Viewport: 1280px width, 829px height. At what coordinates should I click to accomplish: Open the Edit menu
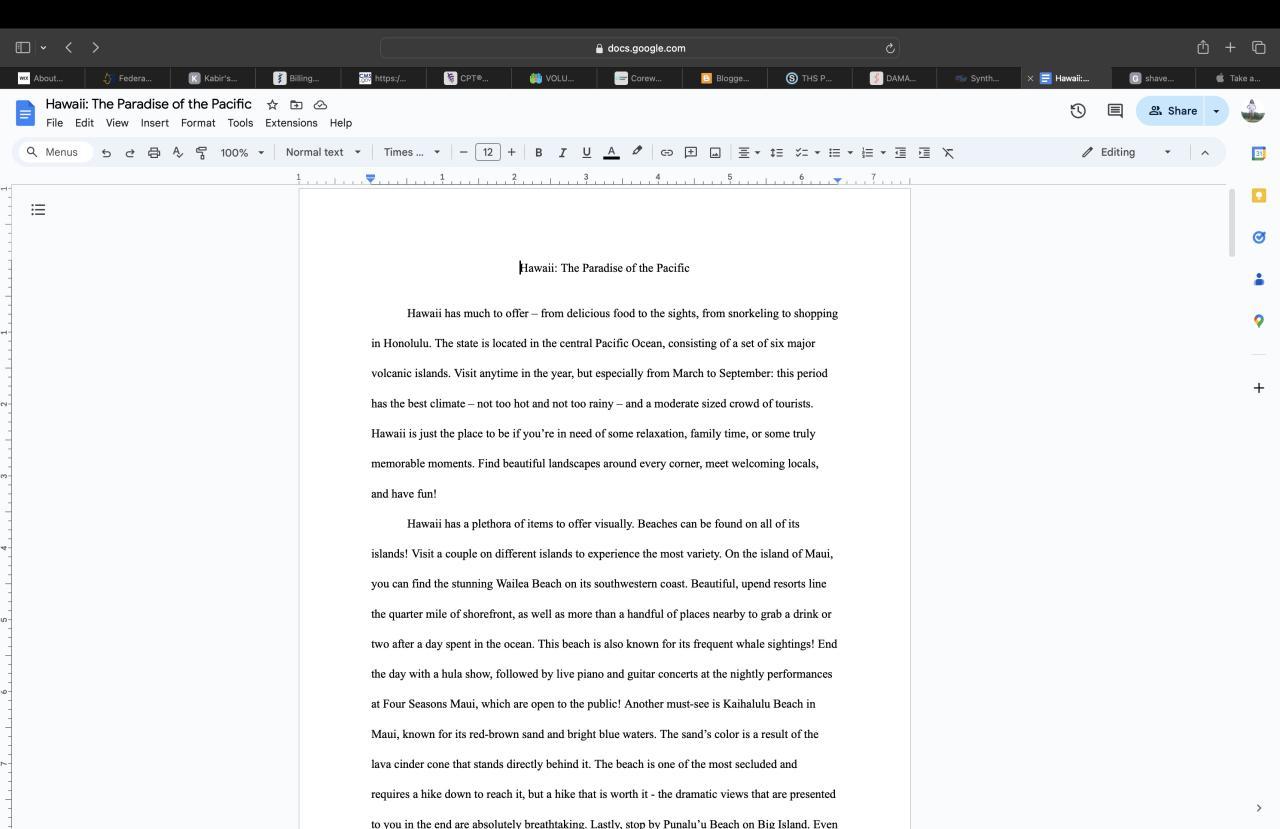84,123
